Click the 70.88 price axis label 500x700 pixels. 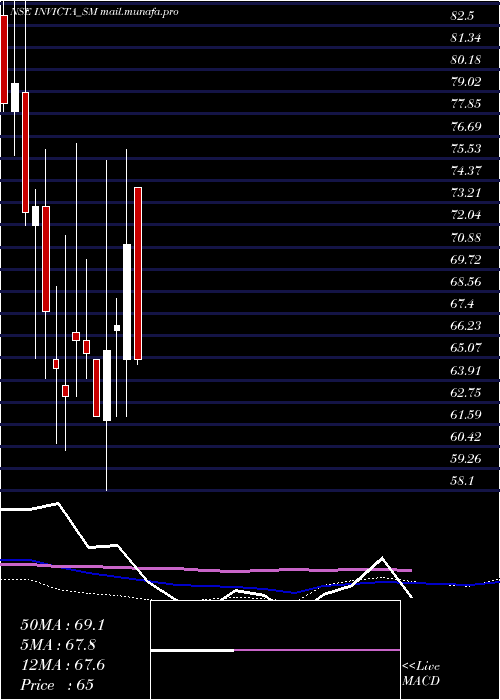pyautogui.click(x=466, y=237)
